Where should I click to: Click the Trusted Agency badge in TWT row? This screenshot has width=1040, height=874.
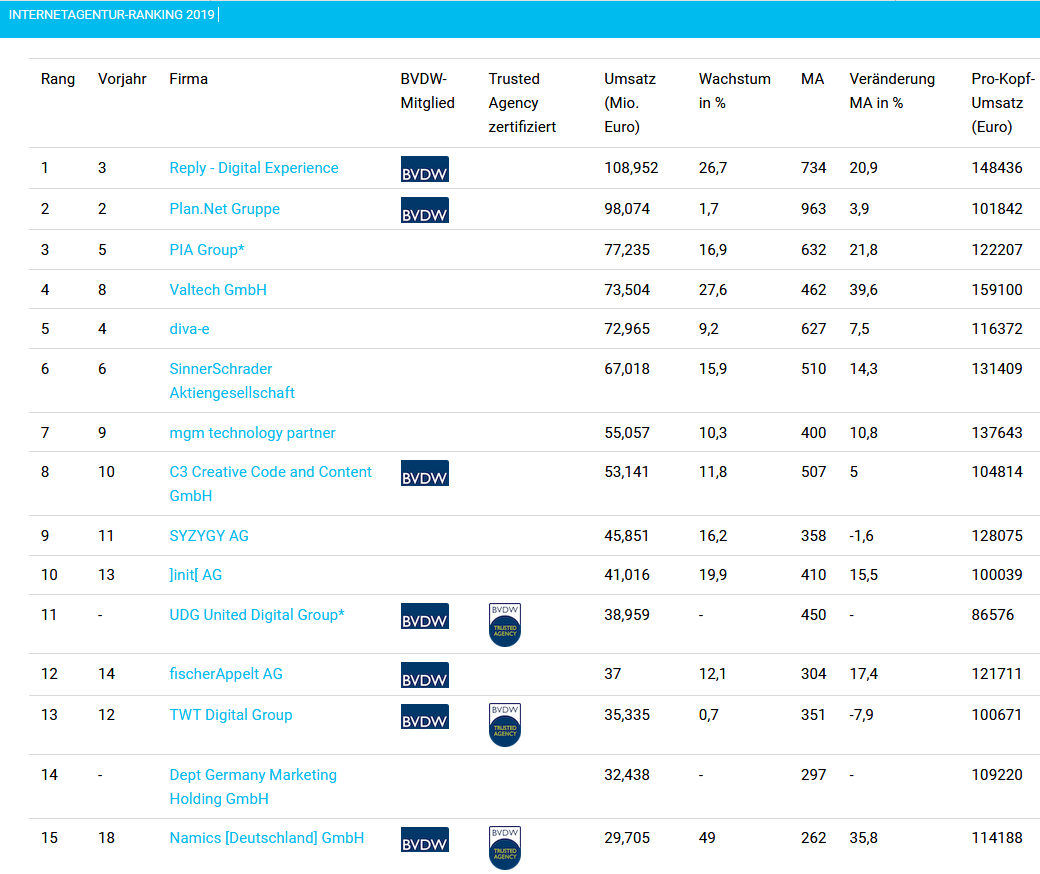click(505, 725)
